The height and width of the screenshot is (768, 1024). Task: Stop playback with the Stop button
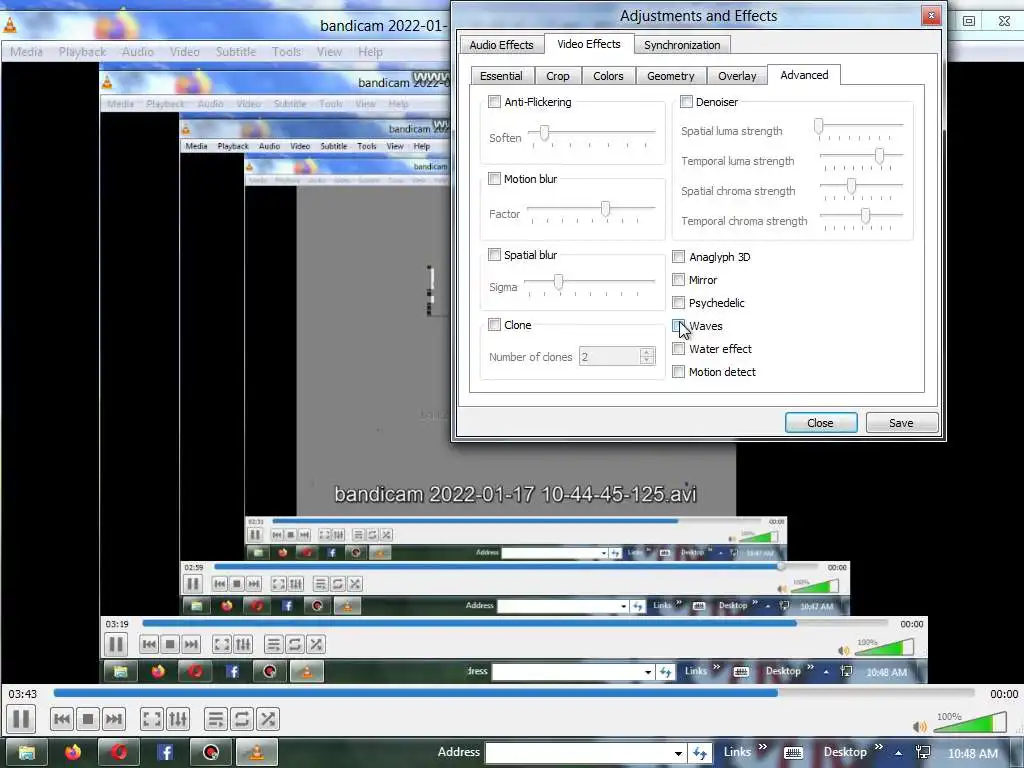(x=88, y=720)
